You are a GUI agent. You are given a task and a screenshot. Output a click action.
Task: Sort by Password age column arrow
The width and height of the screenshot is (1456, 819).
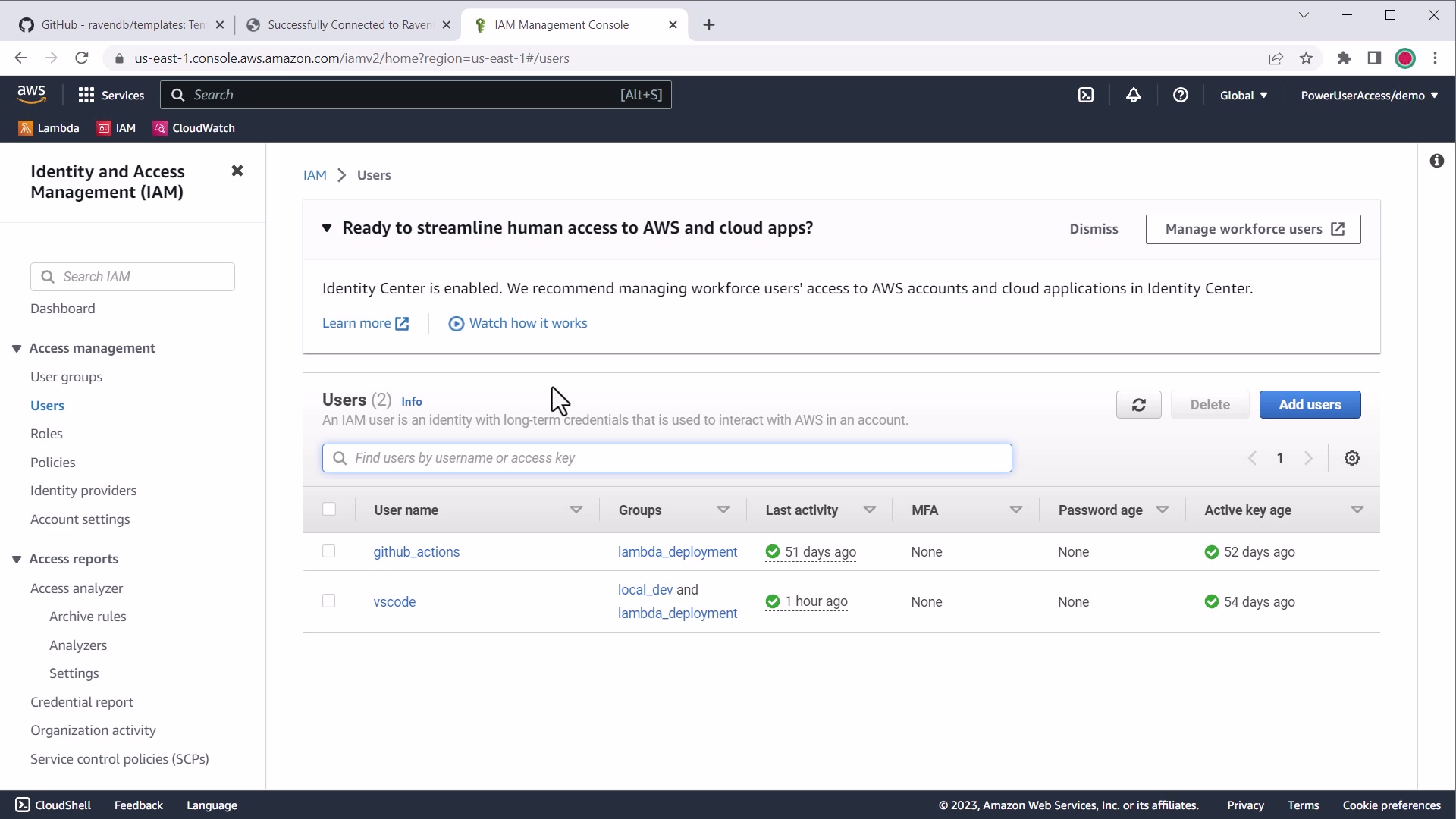(x=1163, y=510)
